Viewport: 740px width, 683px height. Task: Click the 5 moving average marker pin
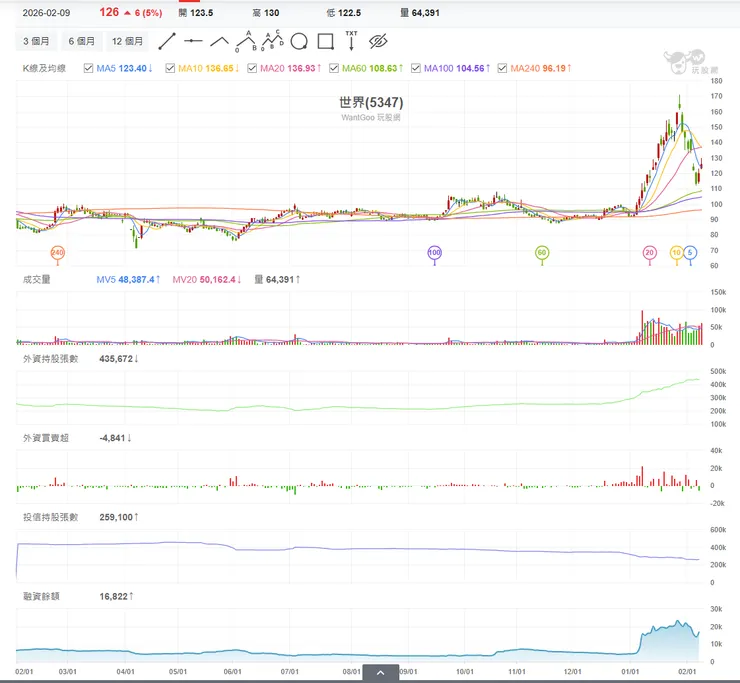690,253
